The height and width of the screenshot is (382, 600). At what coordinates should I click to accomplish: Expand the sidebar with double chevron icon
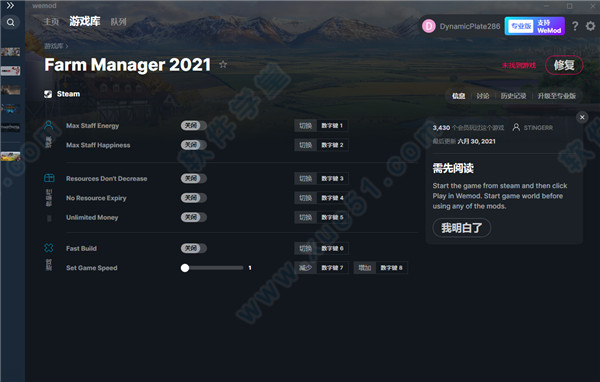coord(10,5)
